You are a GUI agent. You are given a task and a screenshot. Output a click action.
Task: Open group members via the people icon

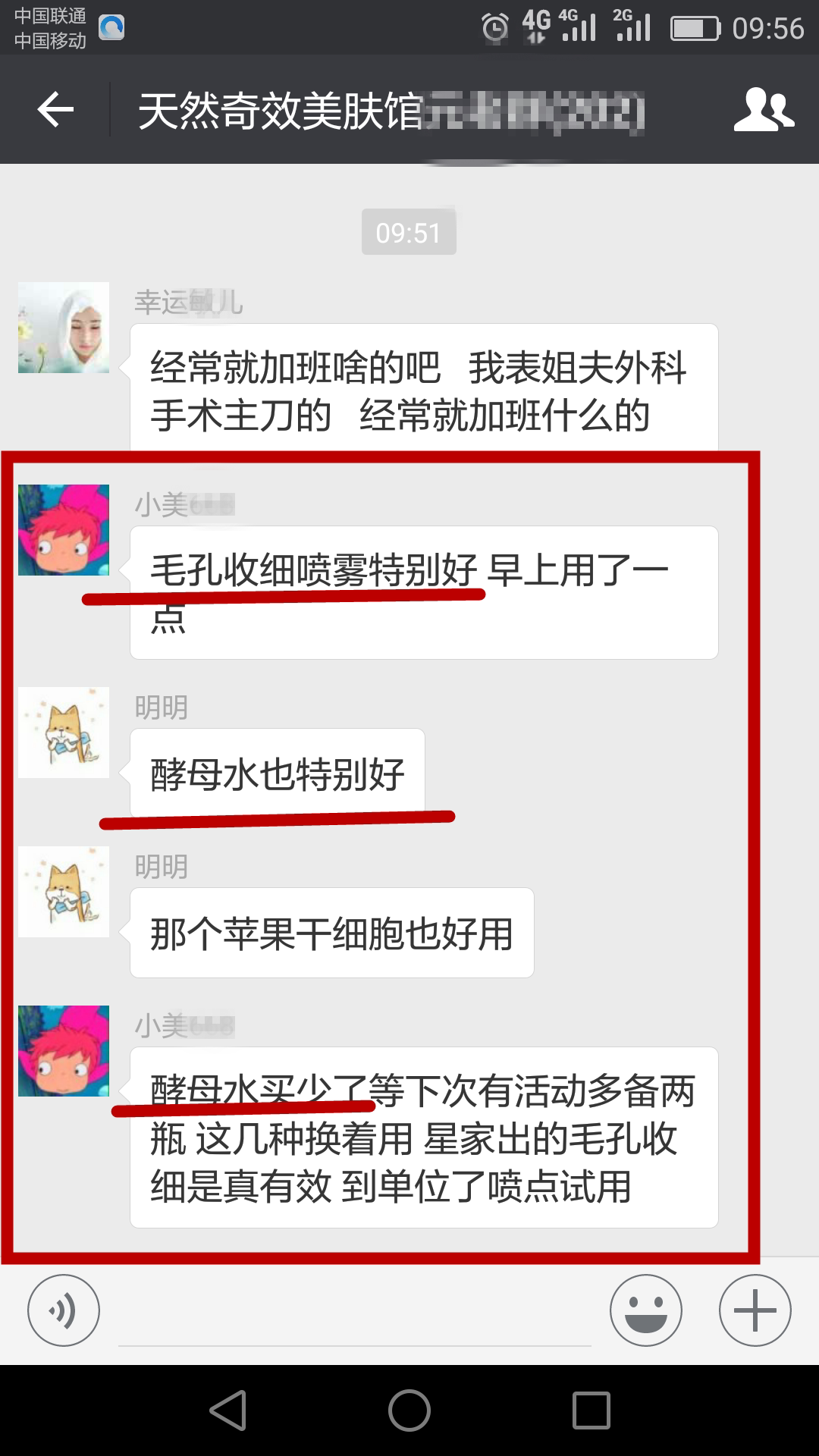click(764, 110)
